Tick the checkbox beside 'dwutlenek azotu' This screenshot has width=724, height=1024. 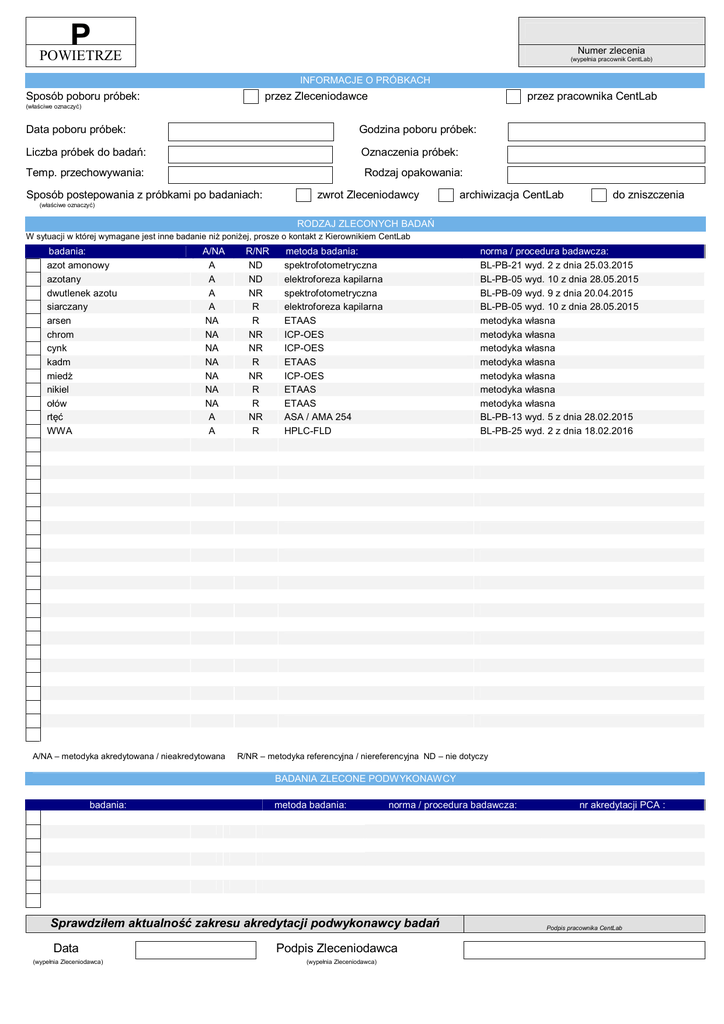pos(33,293)
